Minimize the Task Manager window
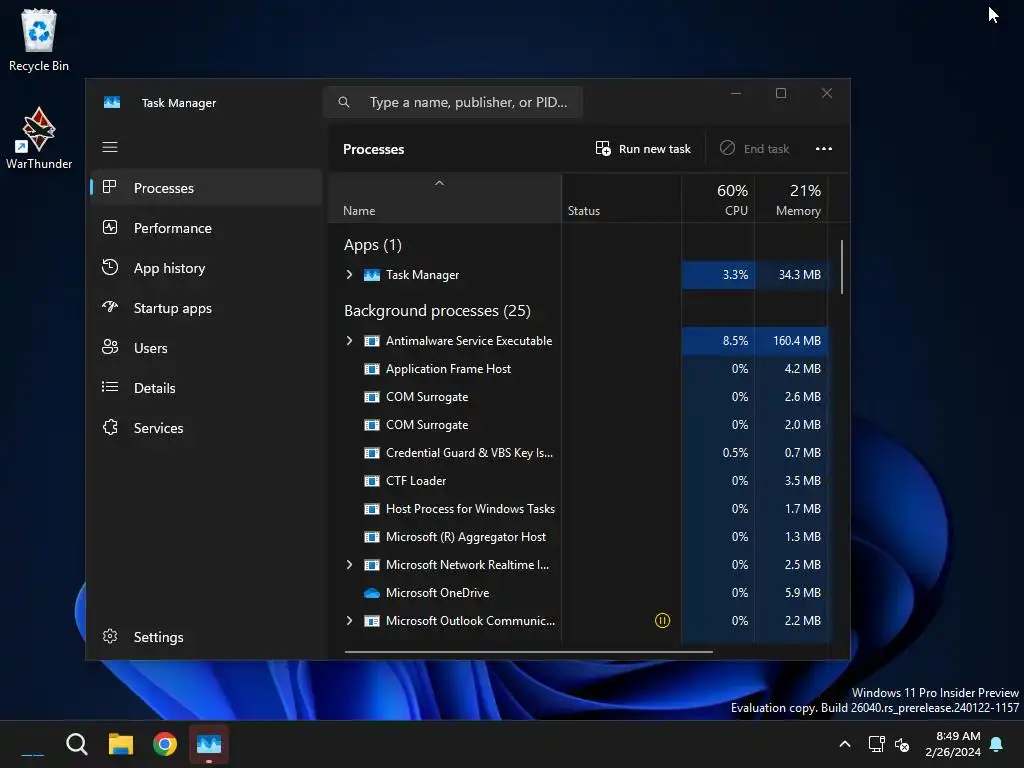1024x768 pixels. (x=736, y=93)
